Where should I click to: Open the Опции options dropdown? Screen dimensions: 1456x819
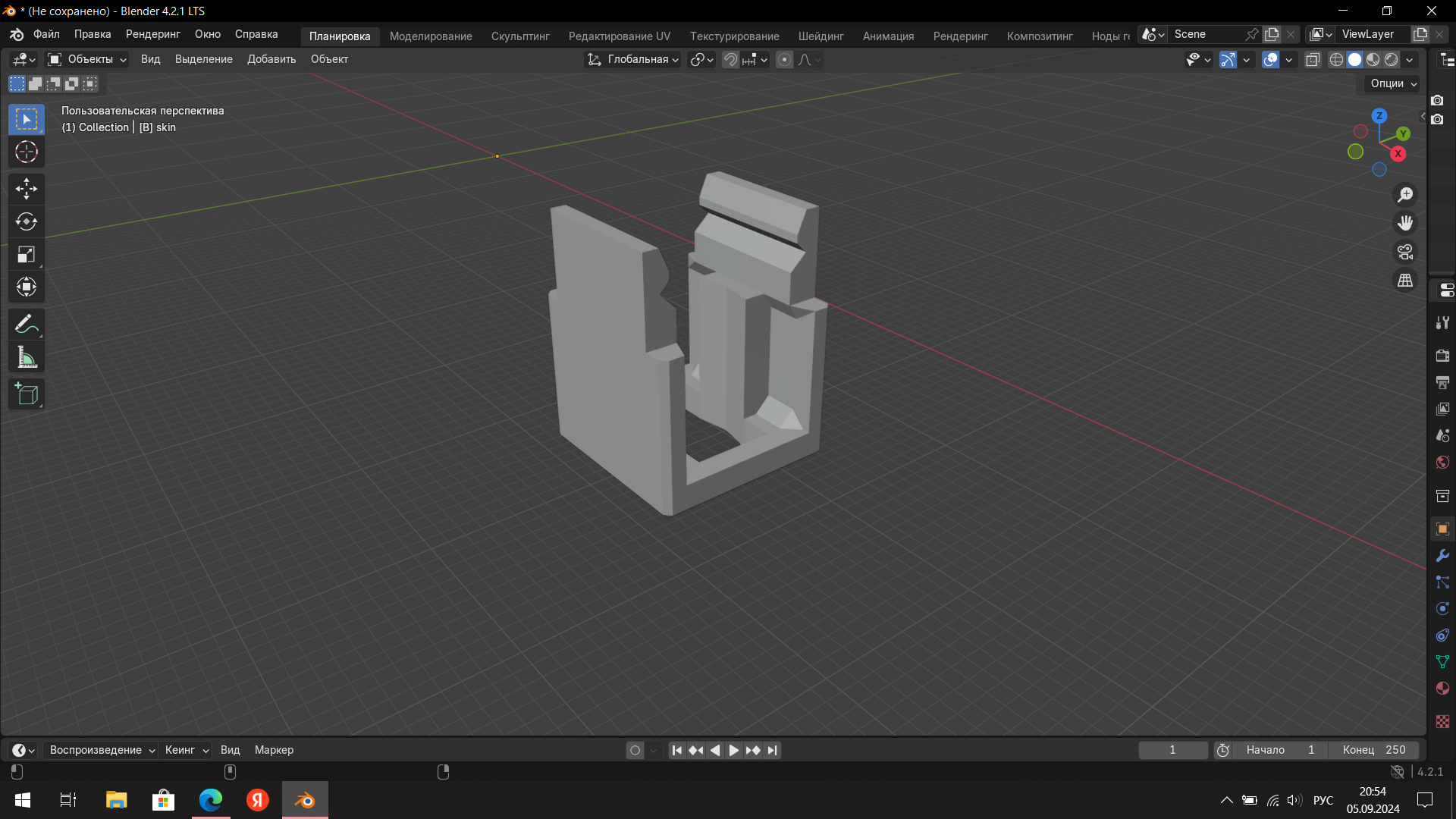point(1393,83)
